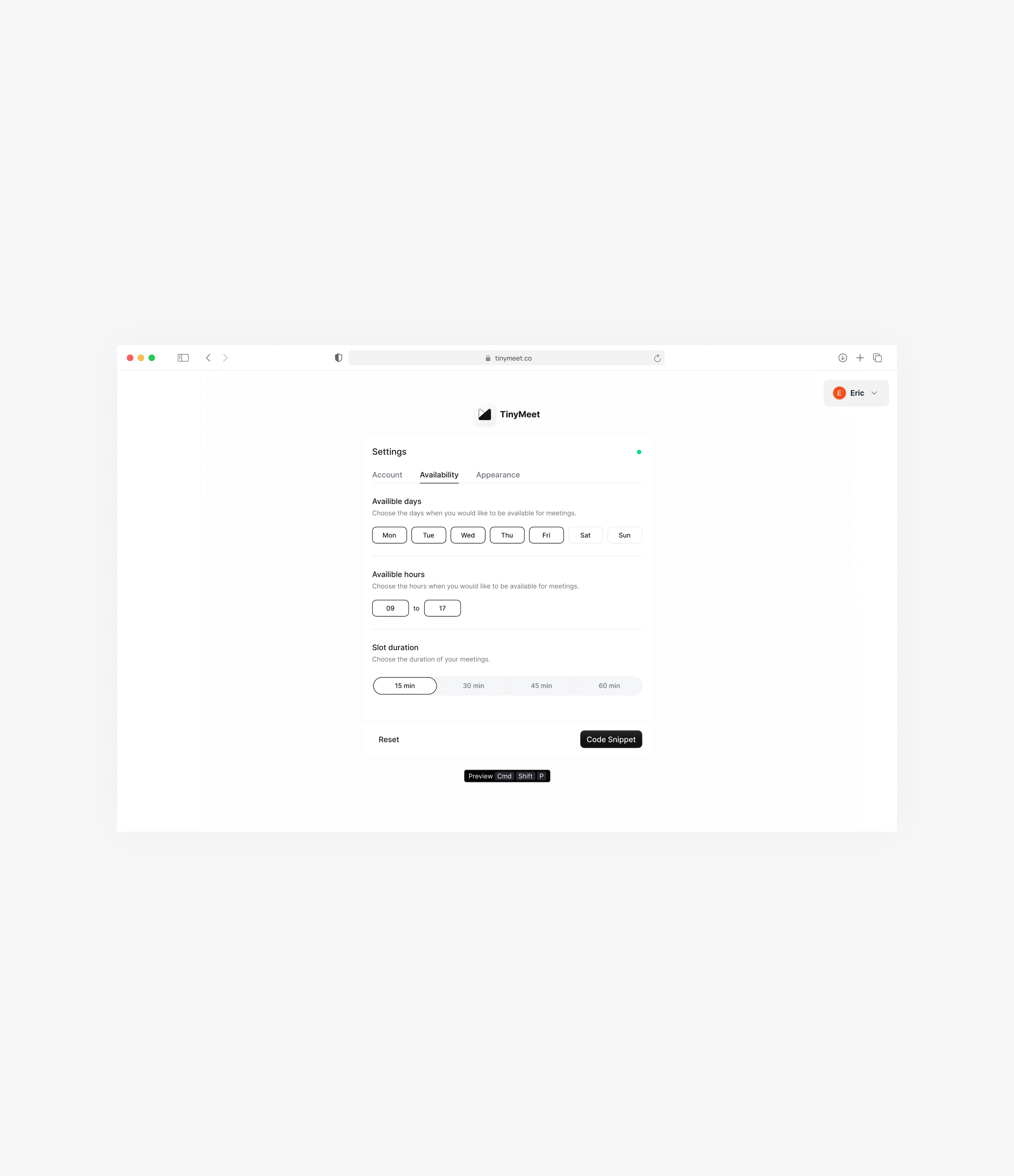Click the Availability tab
Image resolution: width=1014 pixels, height=1176 pixels.
[x=438, y=474]
